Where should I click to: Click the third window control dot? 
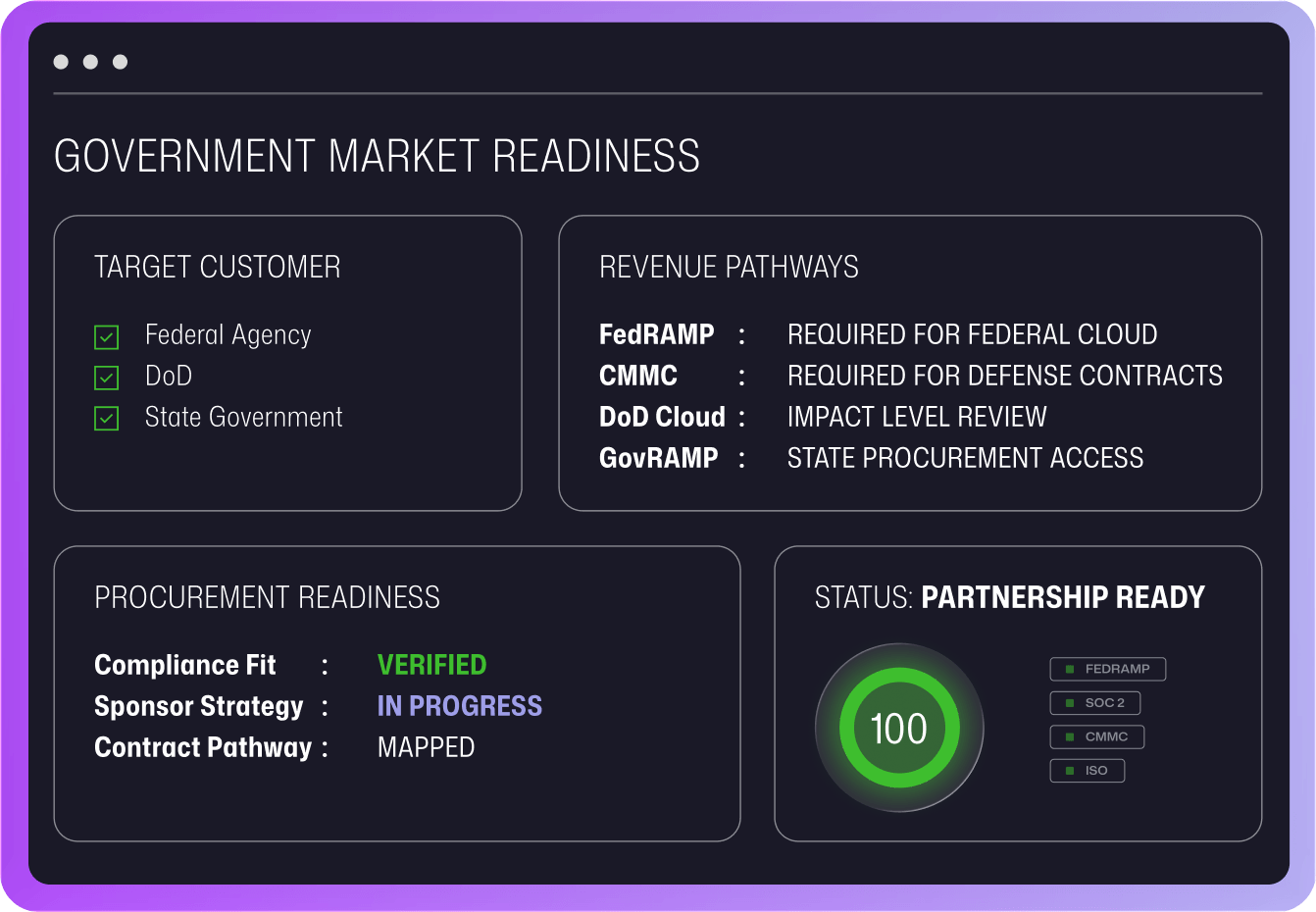120,62
